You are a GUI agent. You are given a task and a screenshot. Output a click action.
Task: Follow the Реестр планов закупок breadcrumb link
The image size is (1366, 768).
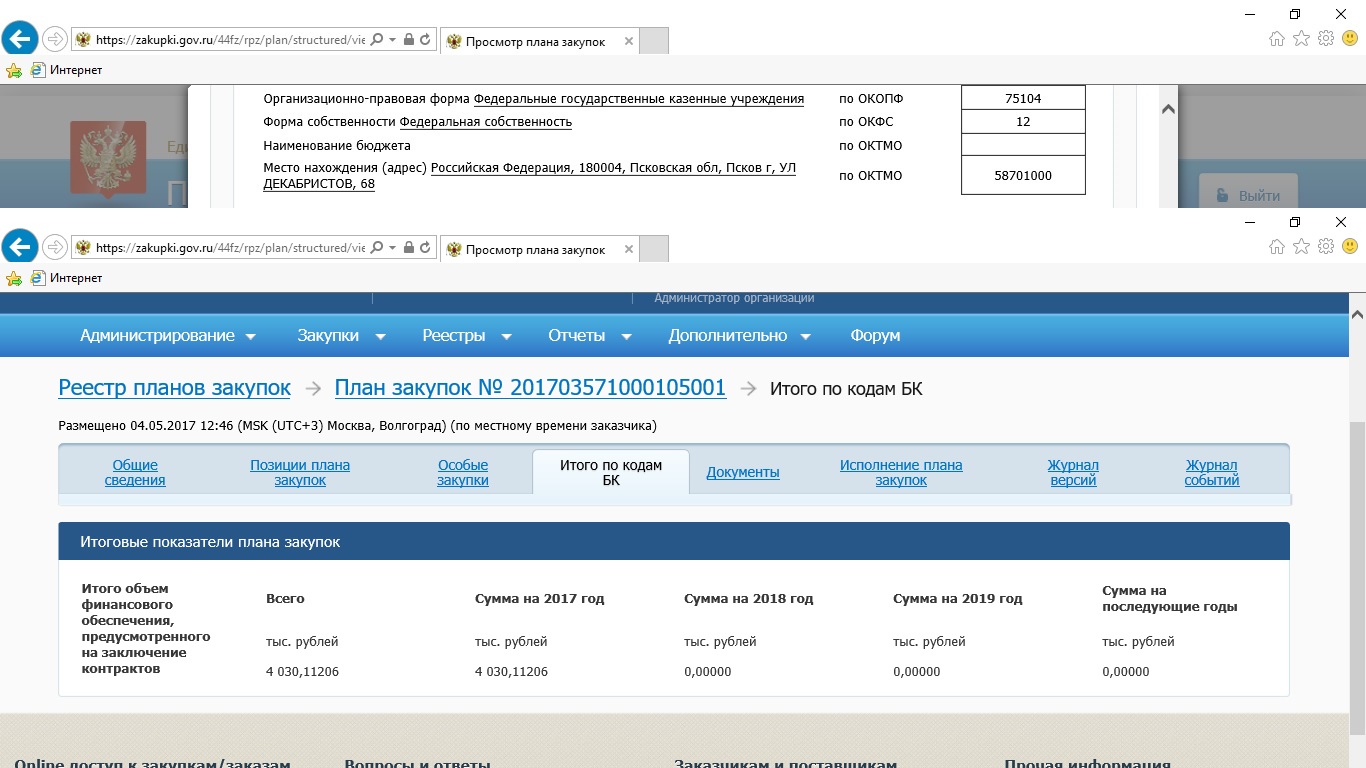click(175, 388)
